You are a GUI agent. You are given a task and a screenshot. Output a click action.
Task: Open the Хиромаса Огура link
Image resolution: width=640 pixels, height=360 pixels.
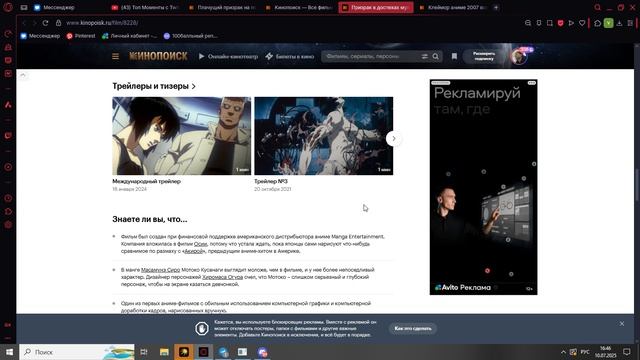click(222, 277)
